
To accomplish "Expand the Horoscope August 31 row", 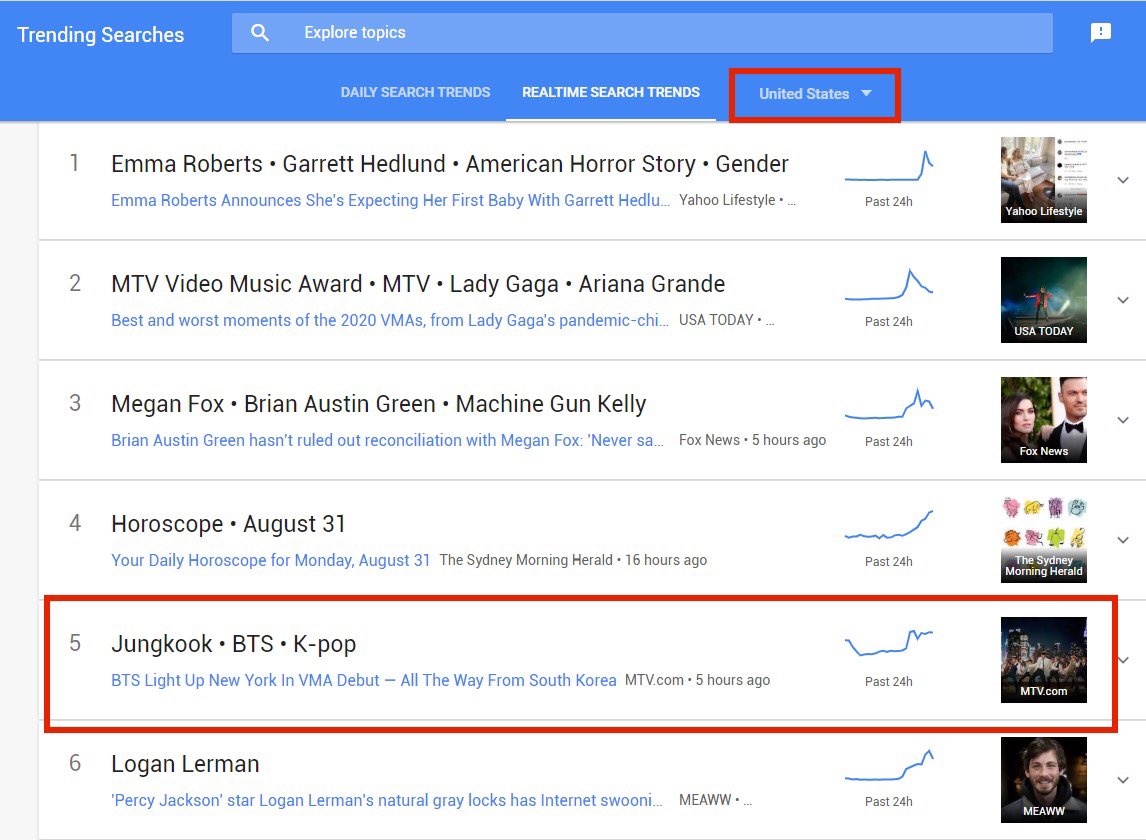I will [1123, 540].
